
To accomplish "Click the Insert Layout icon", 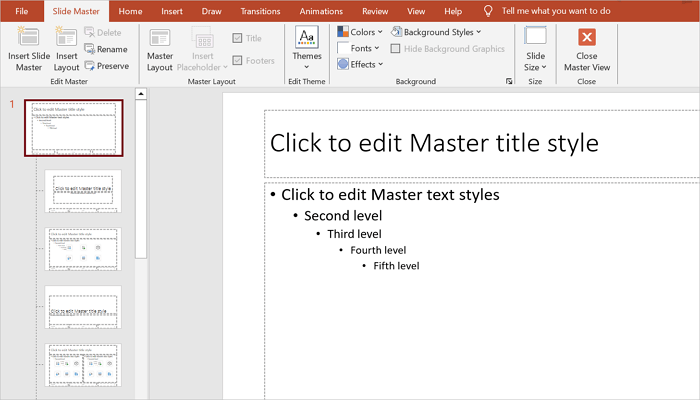I will coord(66,36).
